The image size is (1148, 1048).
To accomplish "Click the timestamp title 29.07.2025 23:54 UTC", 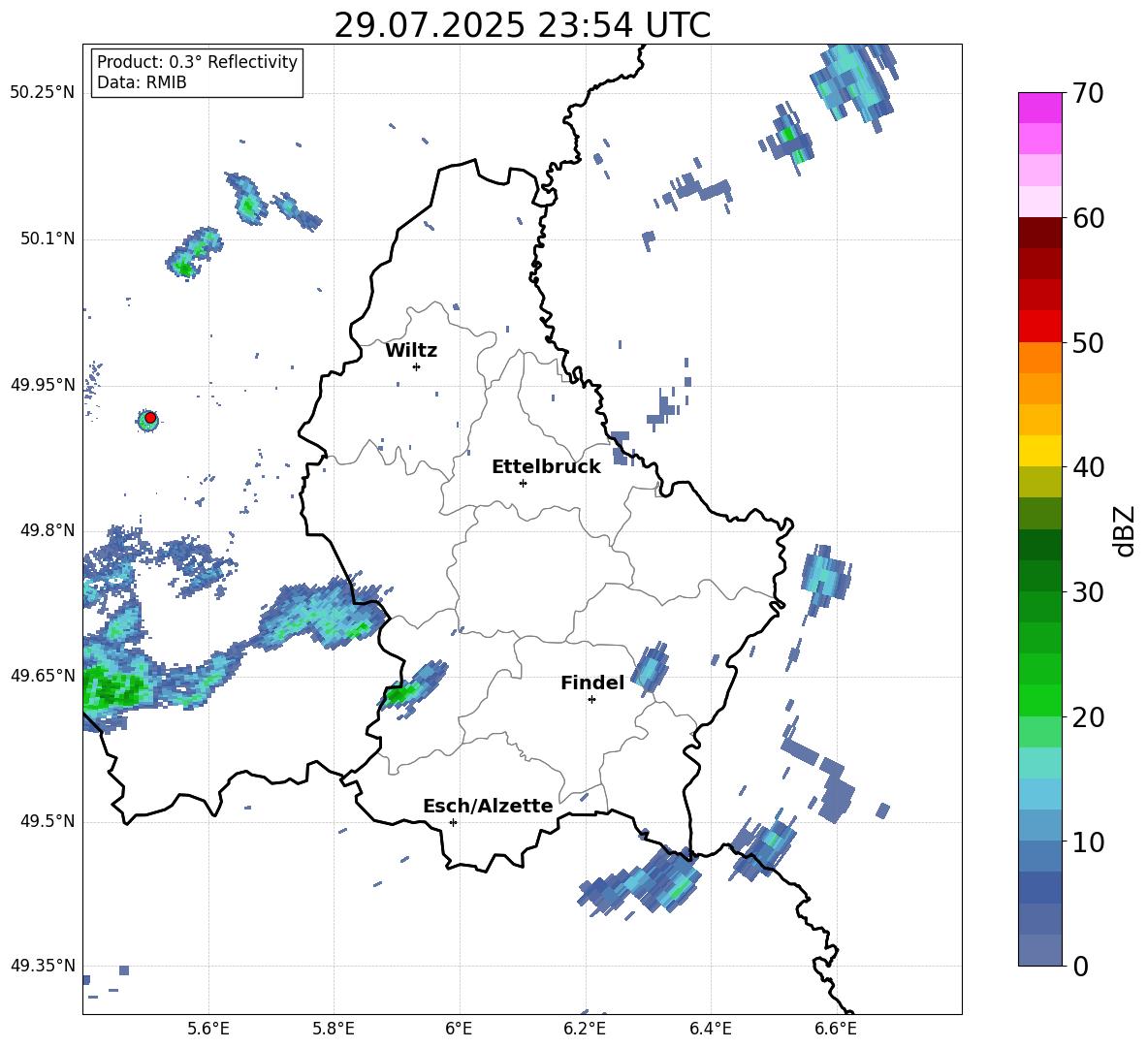I will click(x=522, y=25).
